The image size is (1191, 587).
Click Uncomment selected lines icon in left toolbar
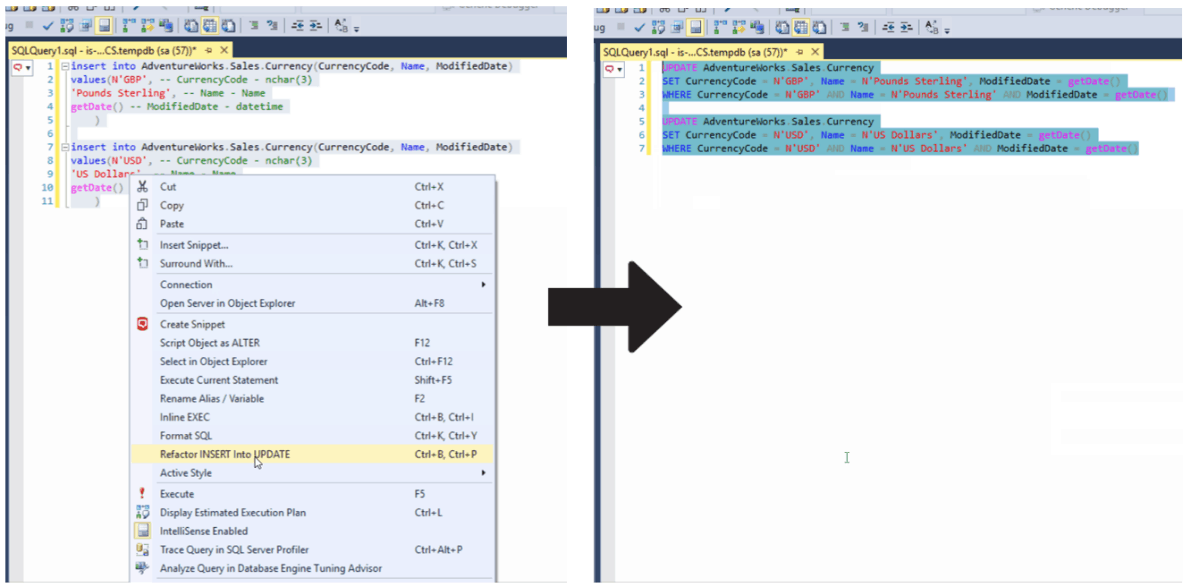[272, 26]
